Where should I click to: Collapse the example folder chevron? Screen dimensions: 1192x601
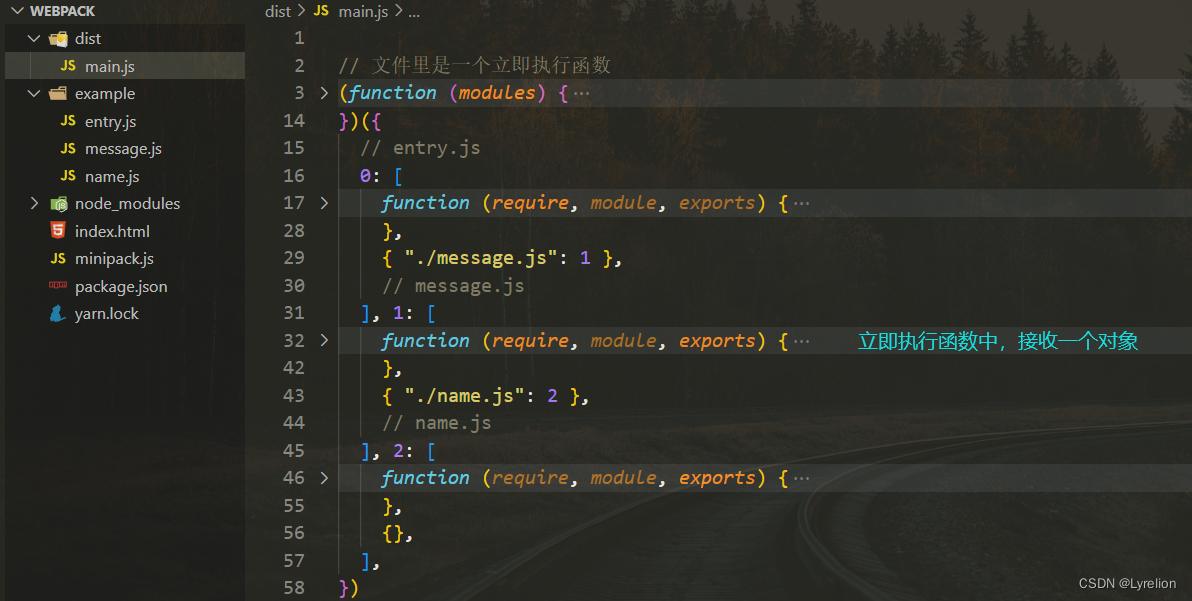[34, 93]
